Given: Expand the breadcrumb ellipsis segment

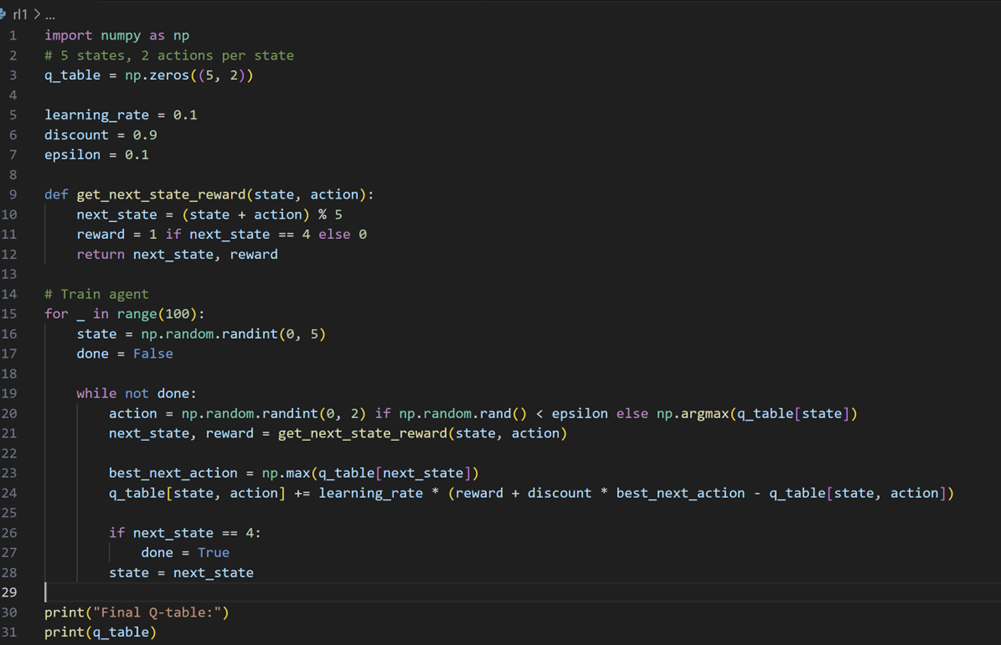Looking at the screenshot, I should click(50, 14).
